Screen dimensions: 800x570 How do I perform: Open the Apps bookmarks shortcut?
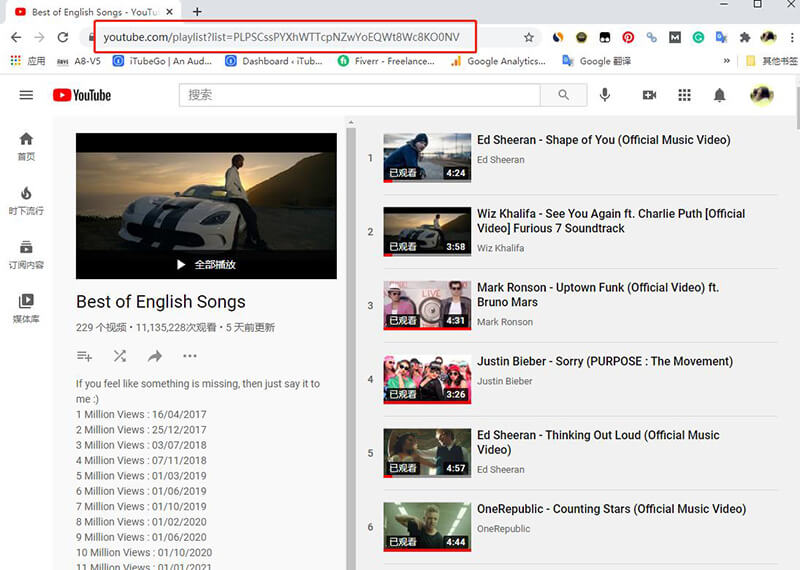[x=28, y=61]
